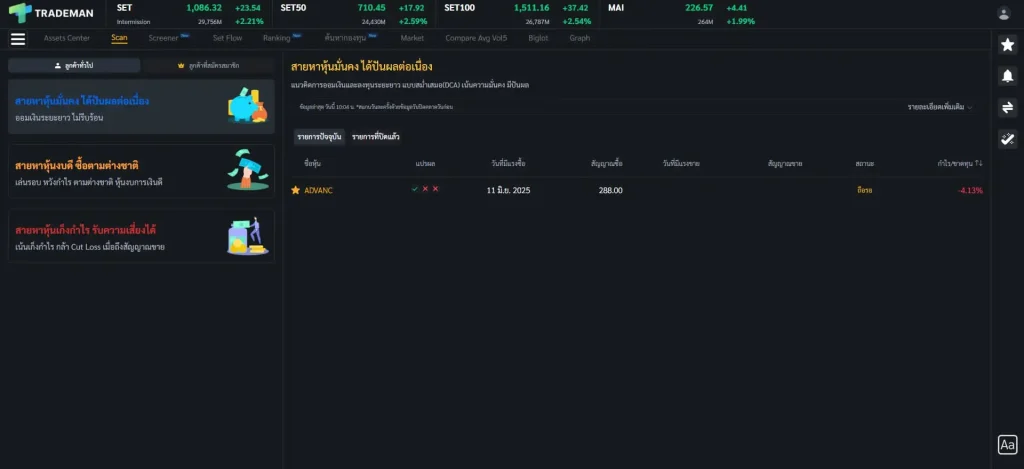The height and width of the screenshot is (469, 1024).
Task: Select the speculative risk strategy card
Action: coord(141,237)
